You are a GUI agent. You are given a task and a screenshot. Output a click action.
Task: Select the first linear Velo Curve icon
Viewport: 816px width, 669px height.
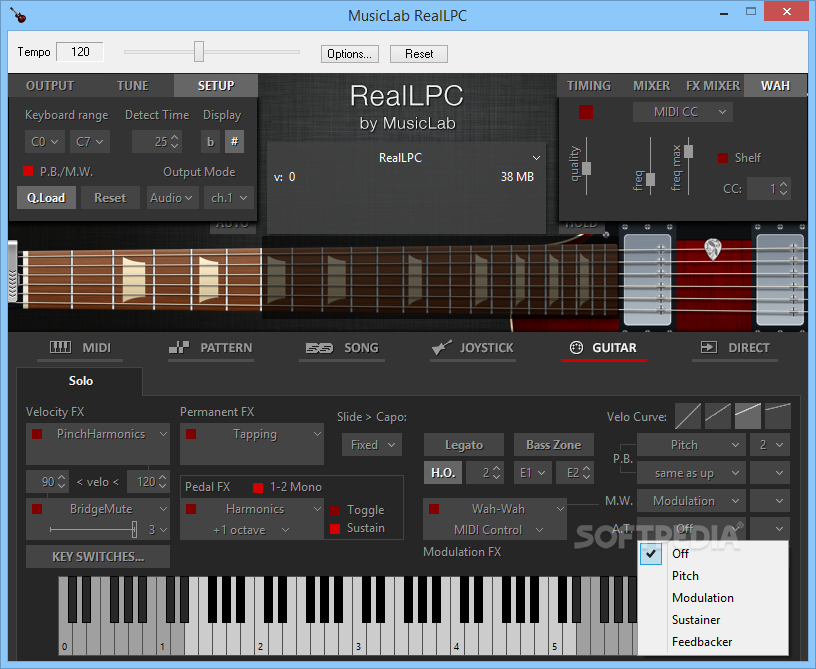click(x=687, y=416)
